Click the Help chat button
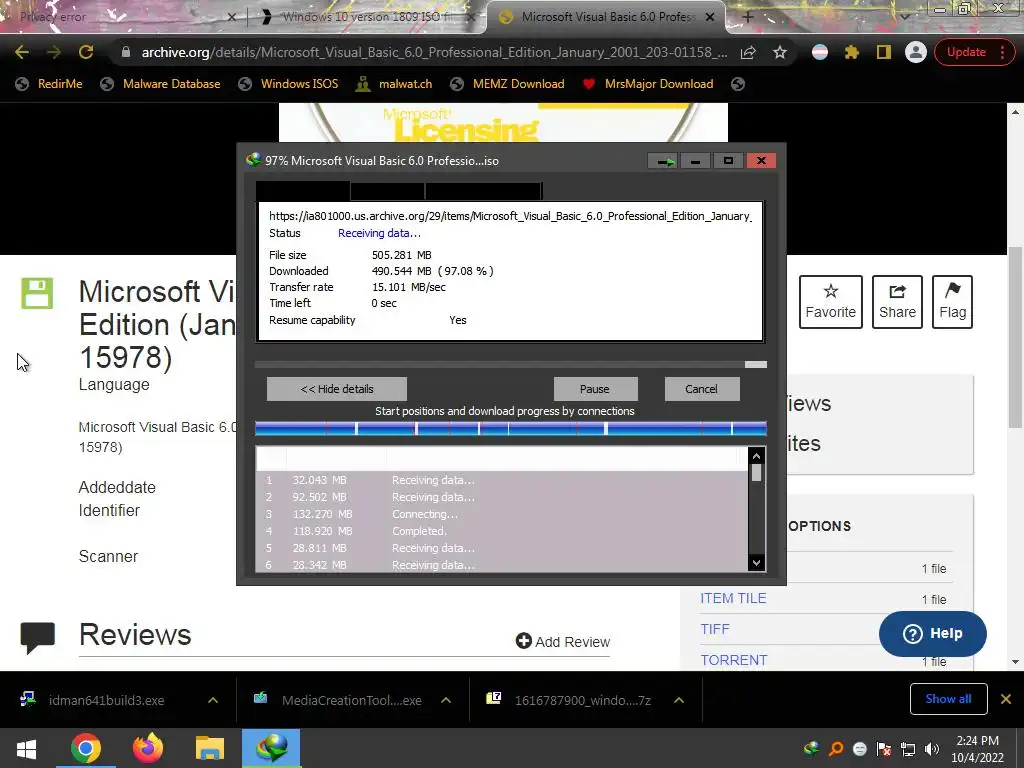 [933, 633]
